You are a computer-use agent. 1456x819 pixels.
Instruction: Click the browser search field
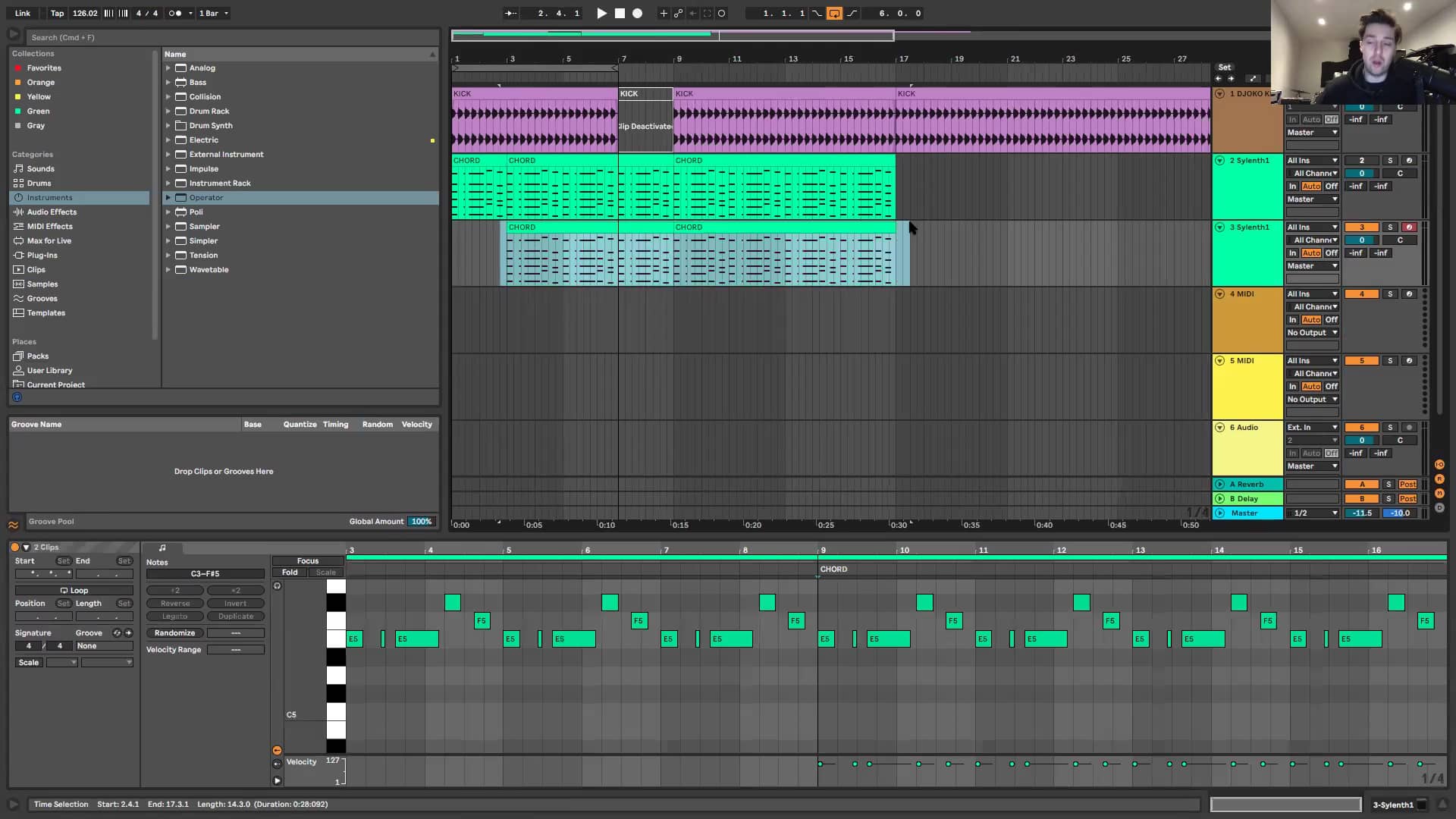(227, 37)
